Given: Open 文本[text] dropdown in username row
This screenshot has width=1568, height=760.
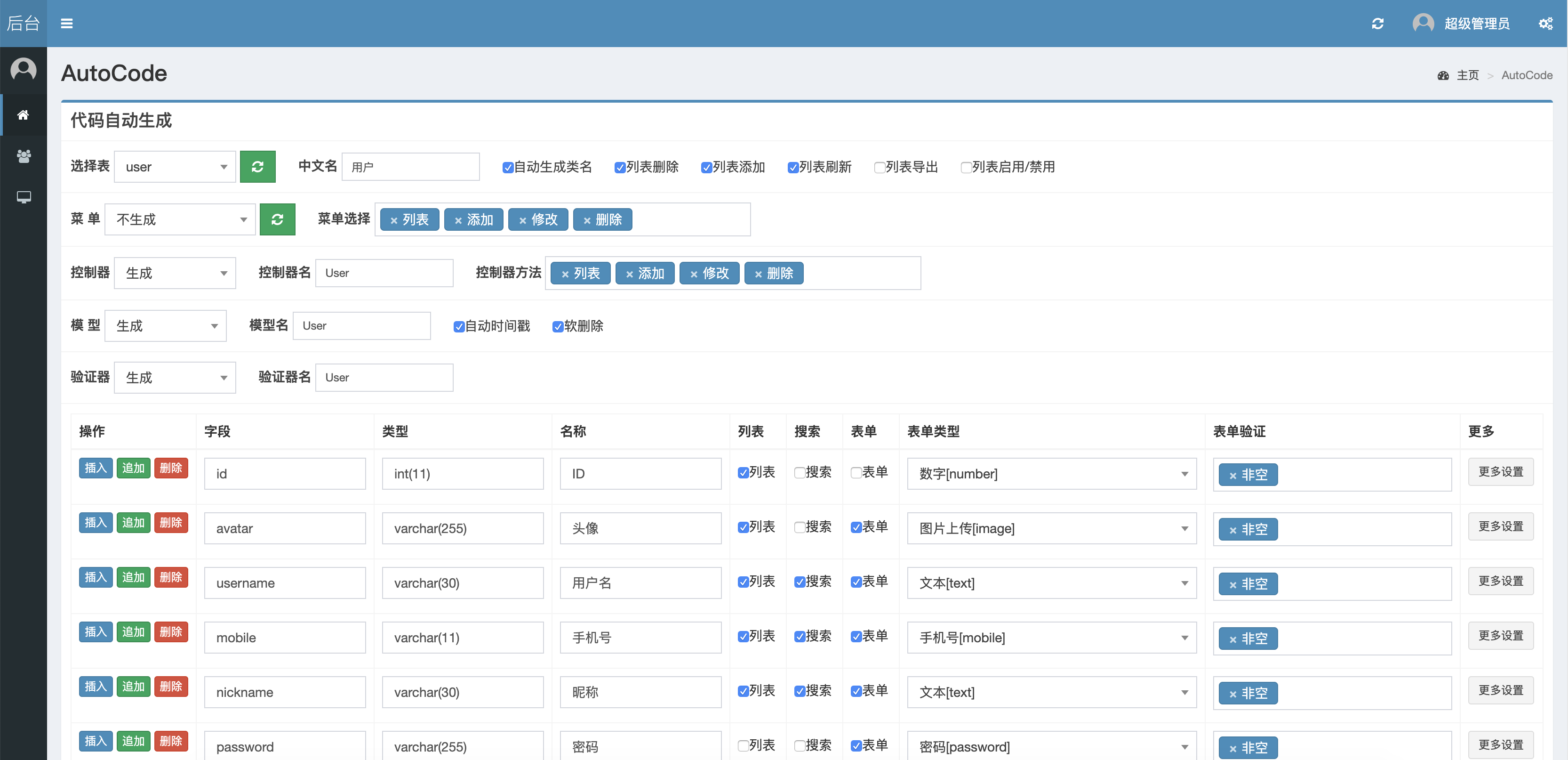Looking at the screenshot, I should point(1051,583).
